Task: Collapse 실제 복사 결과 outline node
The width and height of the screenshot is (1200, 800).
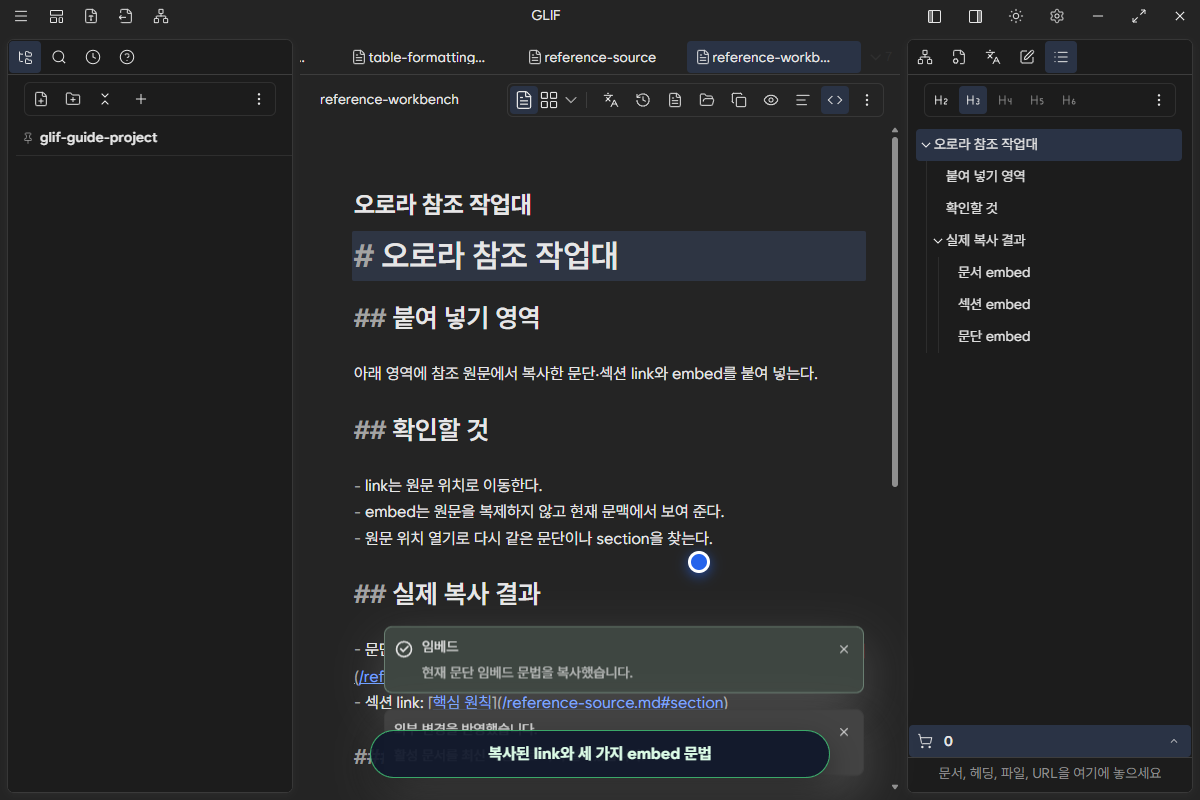Action: point(937,240)
